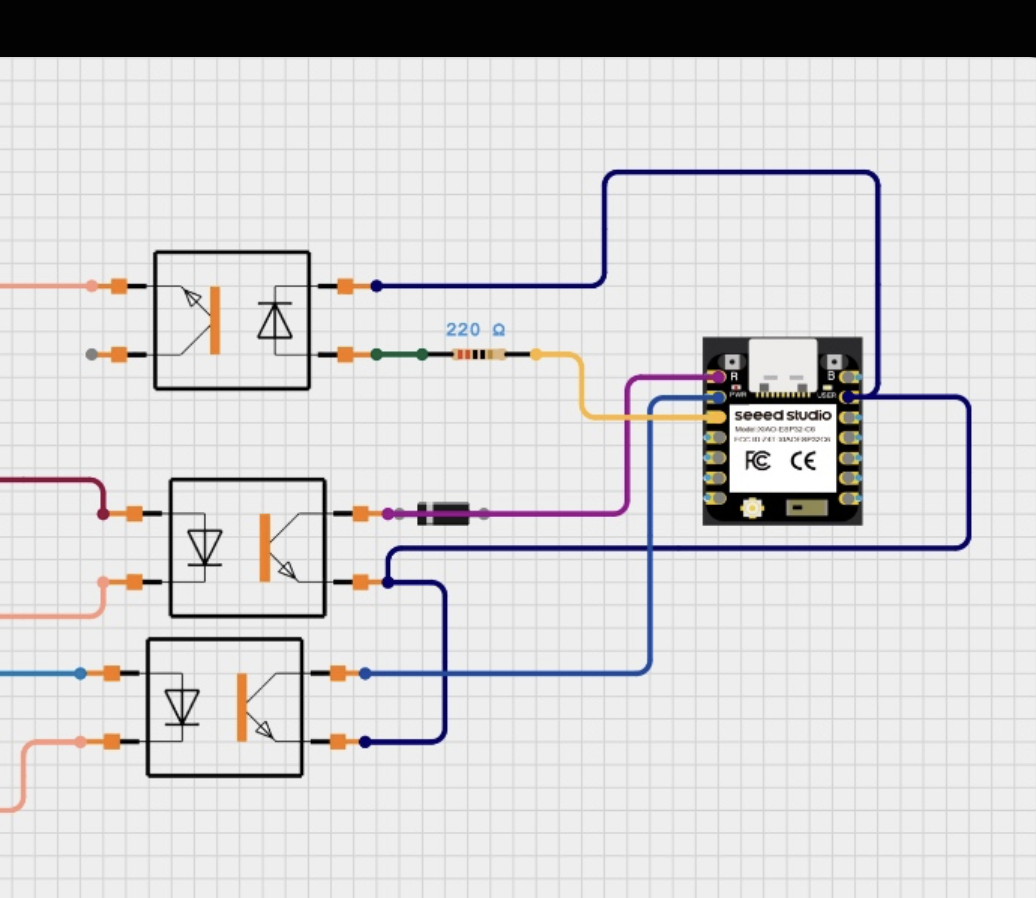Click the top optocoupler's upper-left orange pin
Viewport: 1036px width, 898px height.
tap(119, 286)
